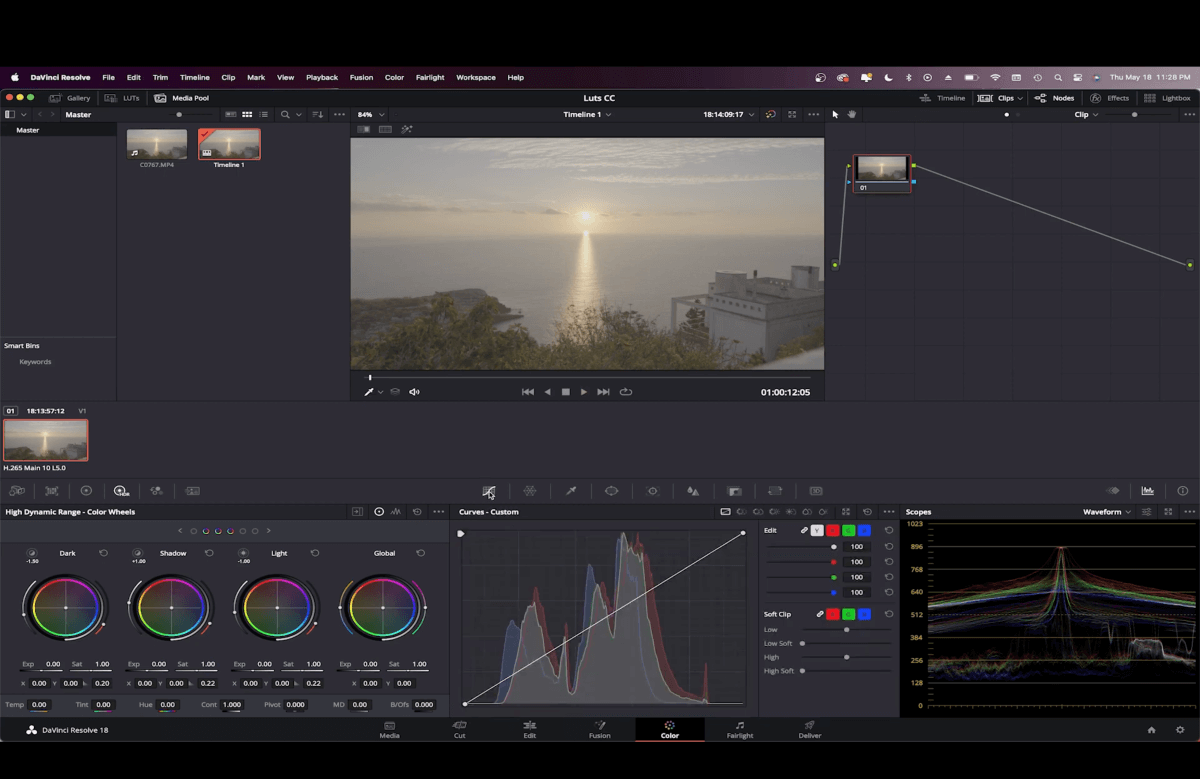Open the Camera Raw palette icon
1200x779 pixels.
pos(17,491)
